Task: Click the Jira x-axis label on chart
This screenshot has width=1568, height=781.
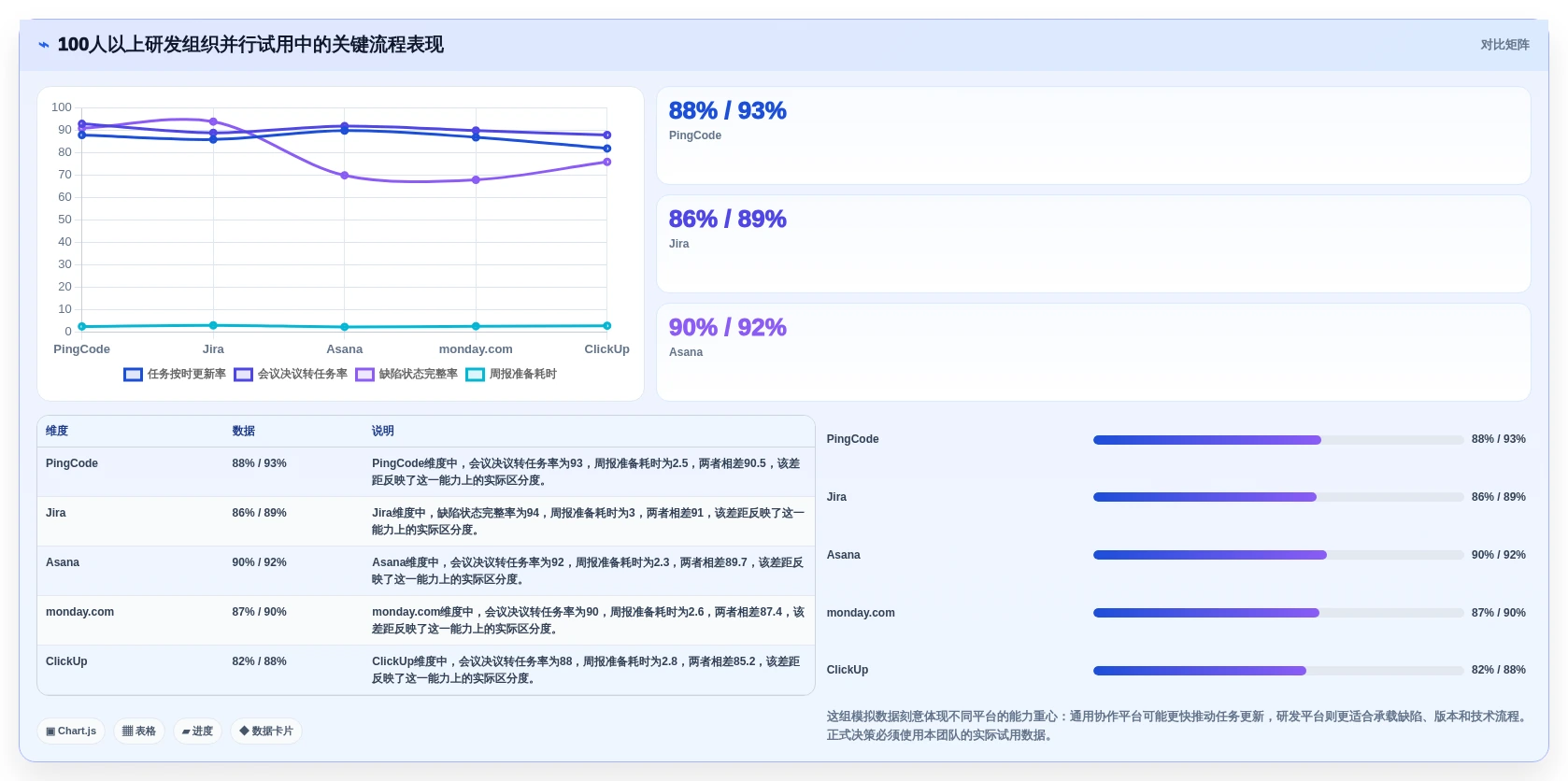Action: click(213, 349)
